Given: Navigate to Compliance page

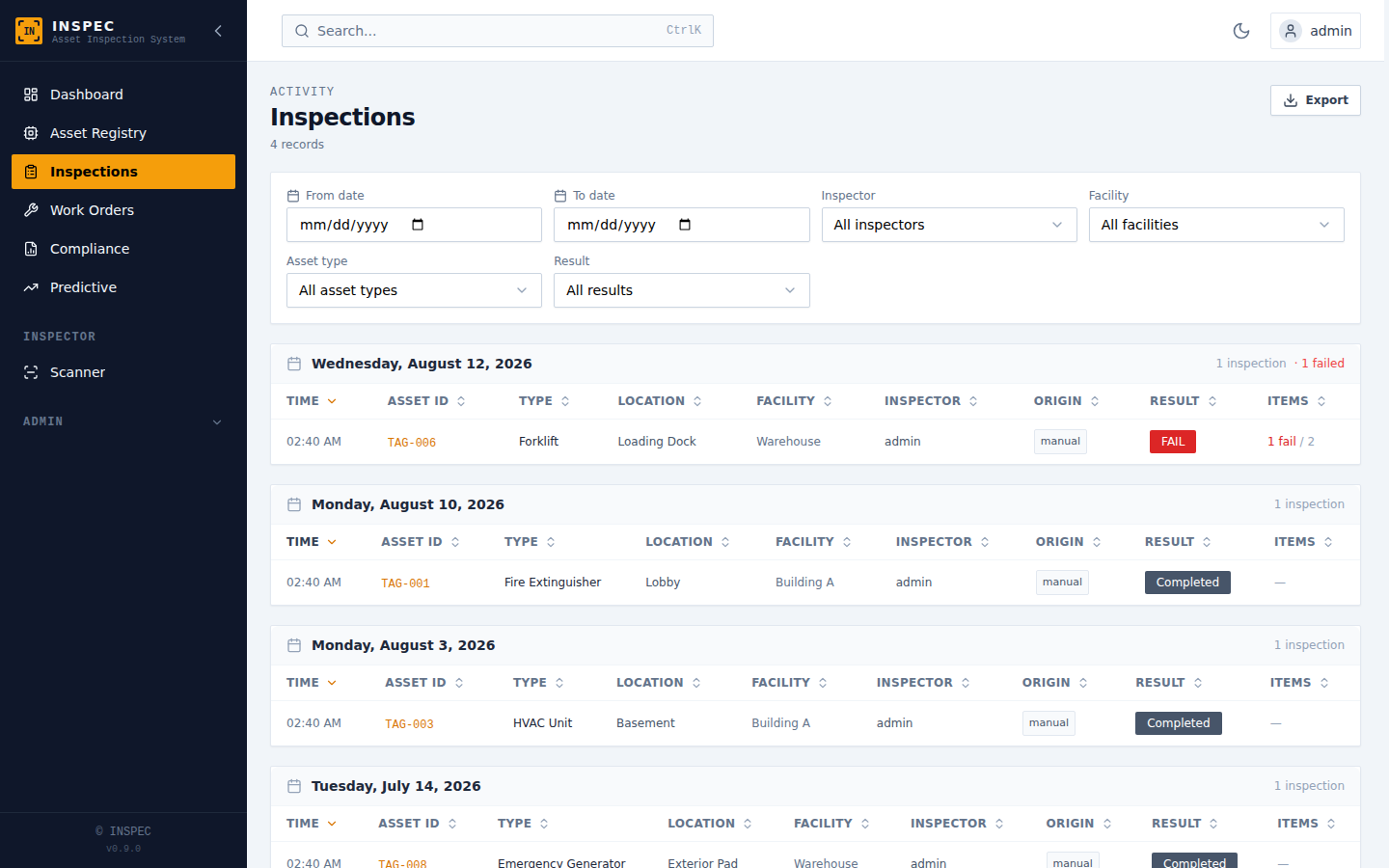Looking at the screenshot, I should (x=123, y=249).
